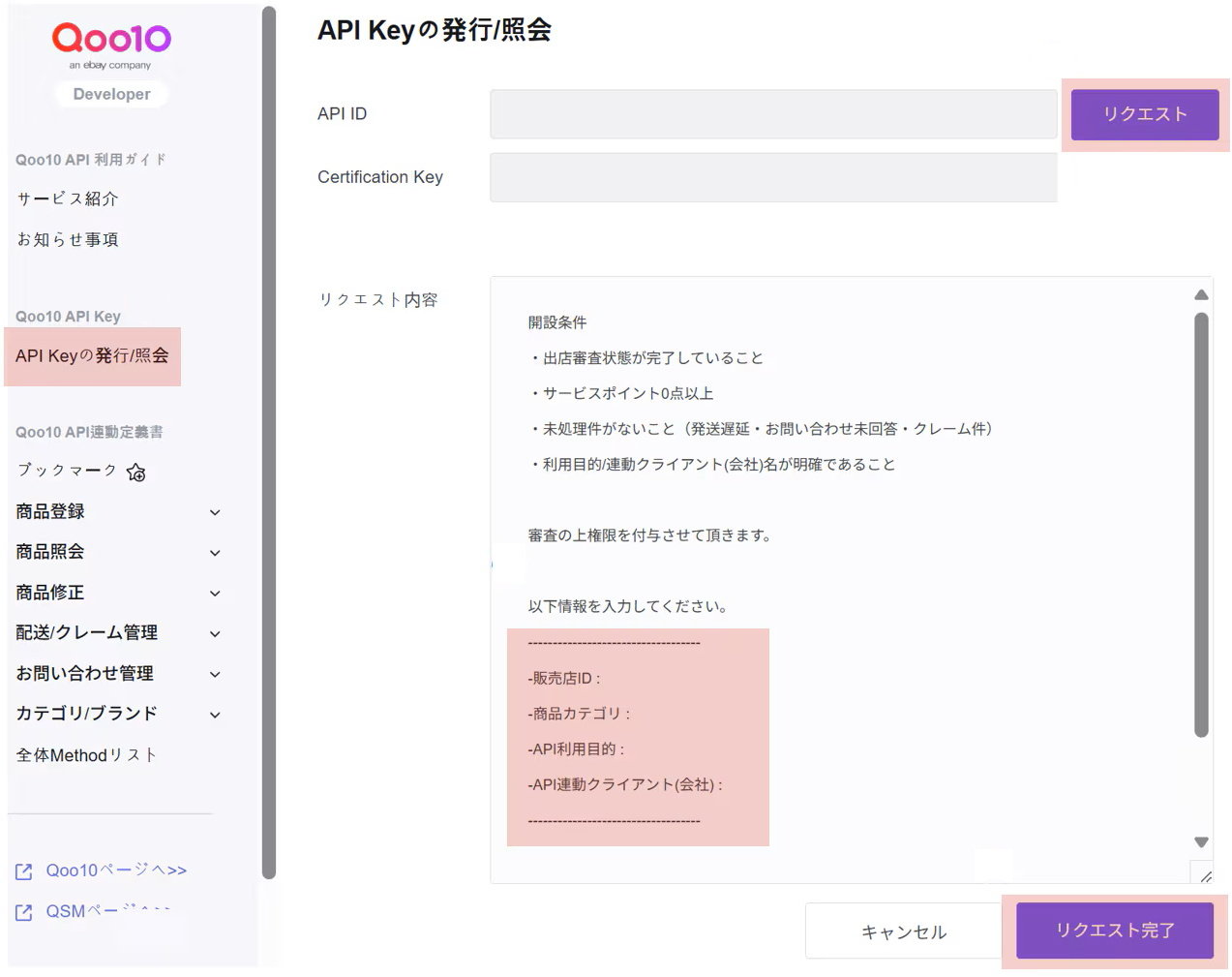Image resolution: width=1232 pixels, height=977 pixels.
Task: Open お知らせ事項 in sidebar
Action: tap(68, 239)
